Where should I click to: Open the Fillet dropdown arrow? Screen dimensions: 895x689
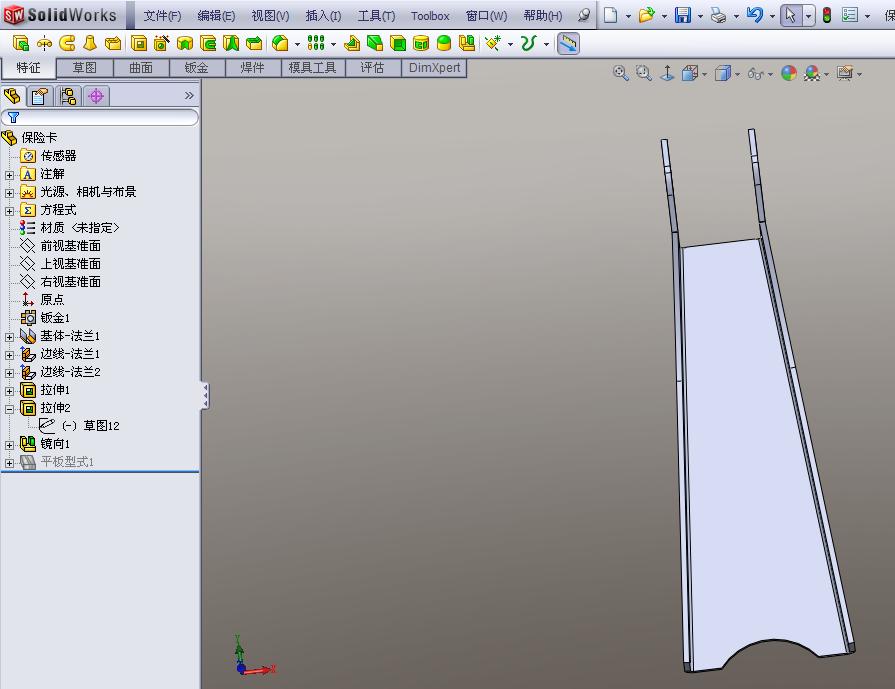click(x=297, y=44)
